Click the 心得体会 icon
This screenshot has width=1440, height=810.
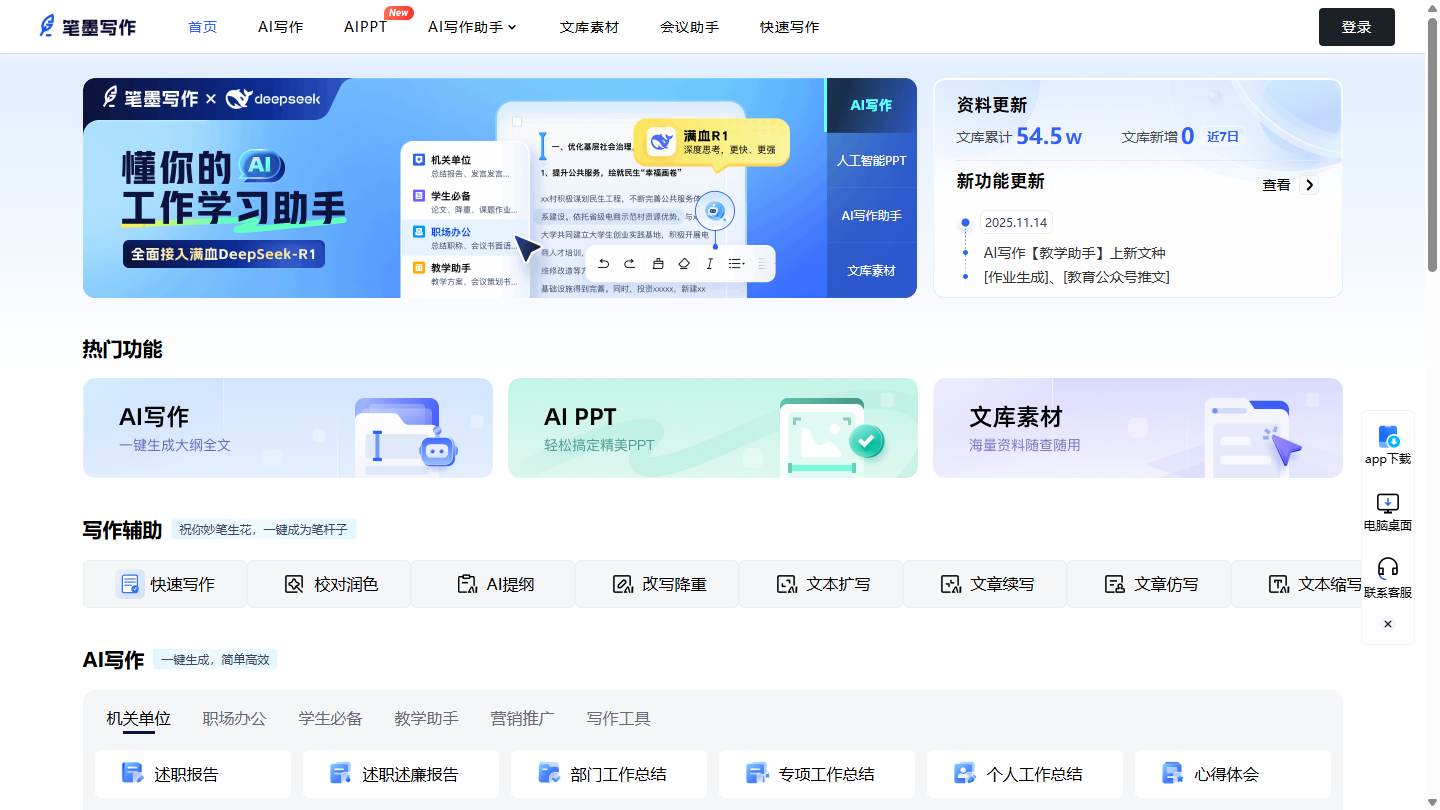point(1173,773)
